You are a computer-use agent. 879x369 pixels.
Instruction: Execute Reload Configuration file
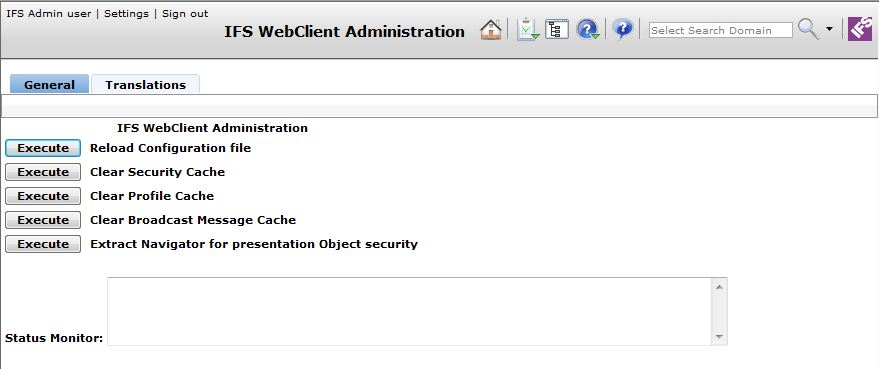[x=43, y=148]
